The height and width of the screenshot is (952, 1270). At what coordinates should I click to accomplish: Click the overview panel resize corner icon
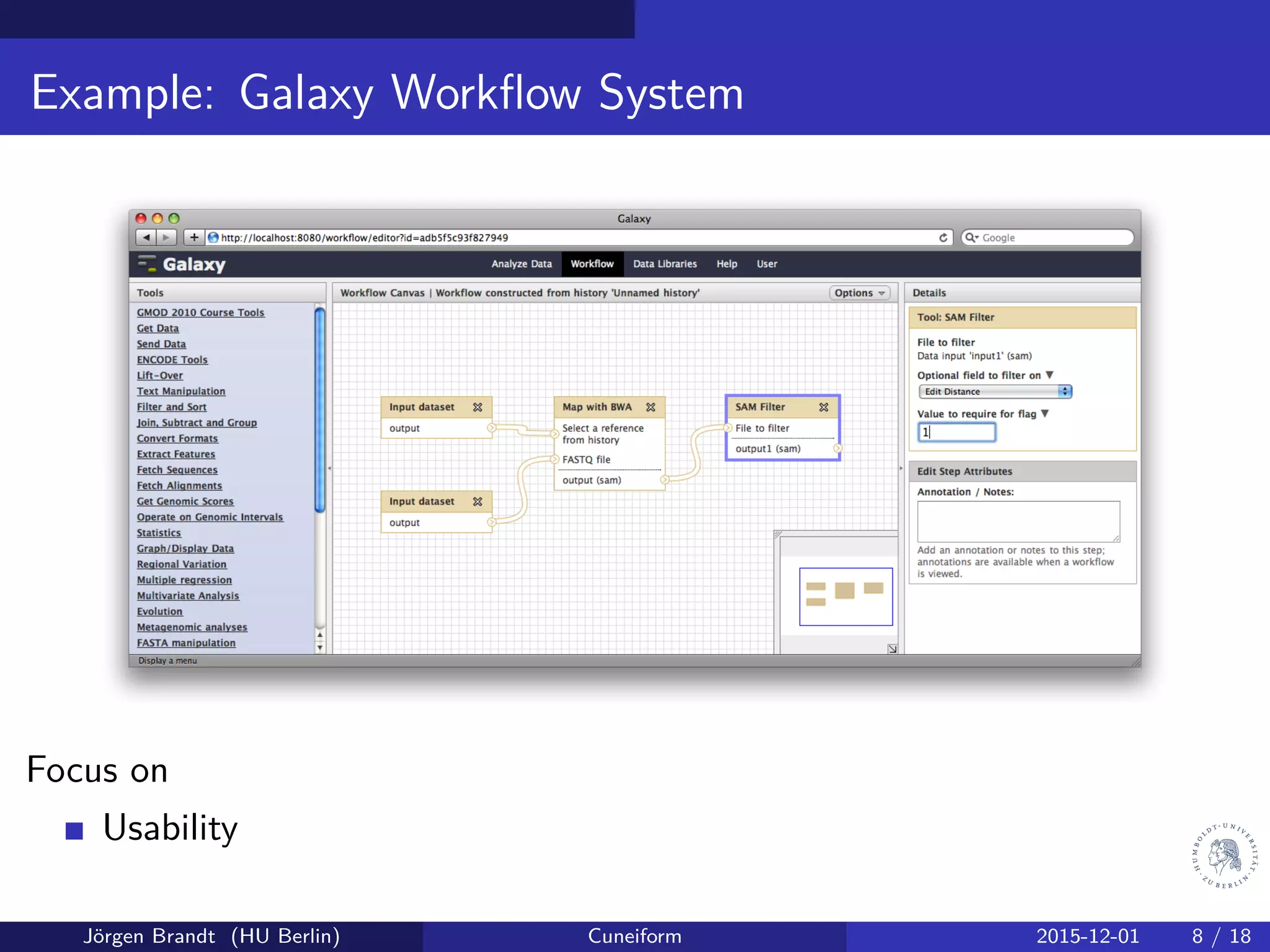click(x=892, y=649)
